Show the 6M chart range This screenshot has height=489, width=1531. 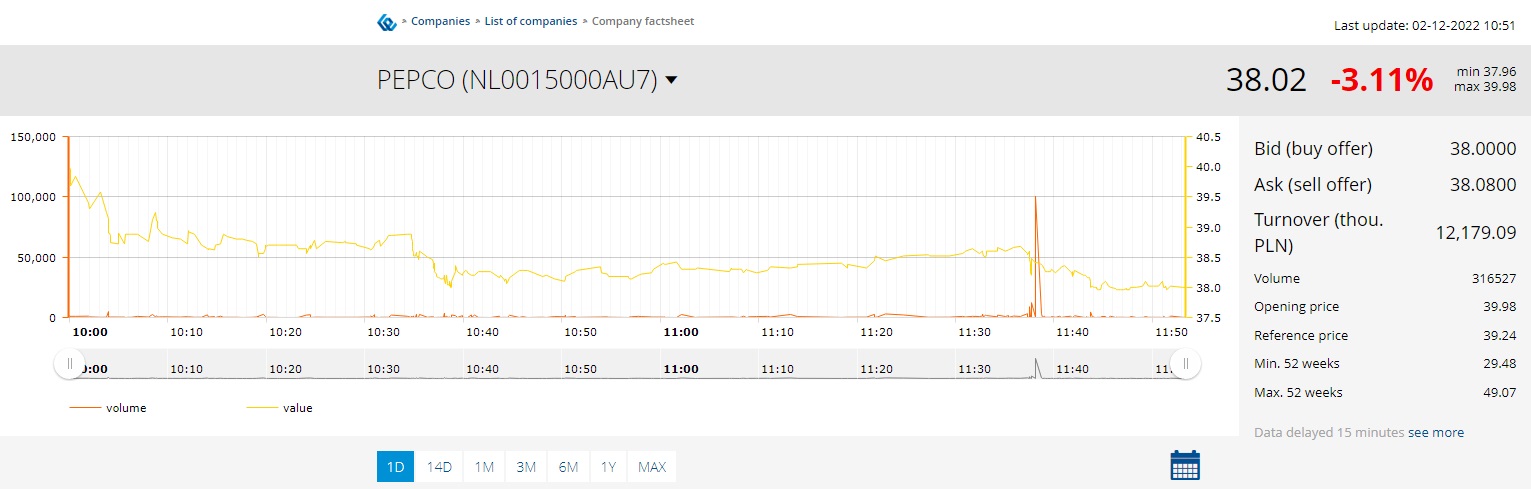[x=568, y=467]
